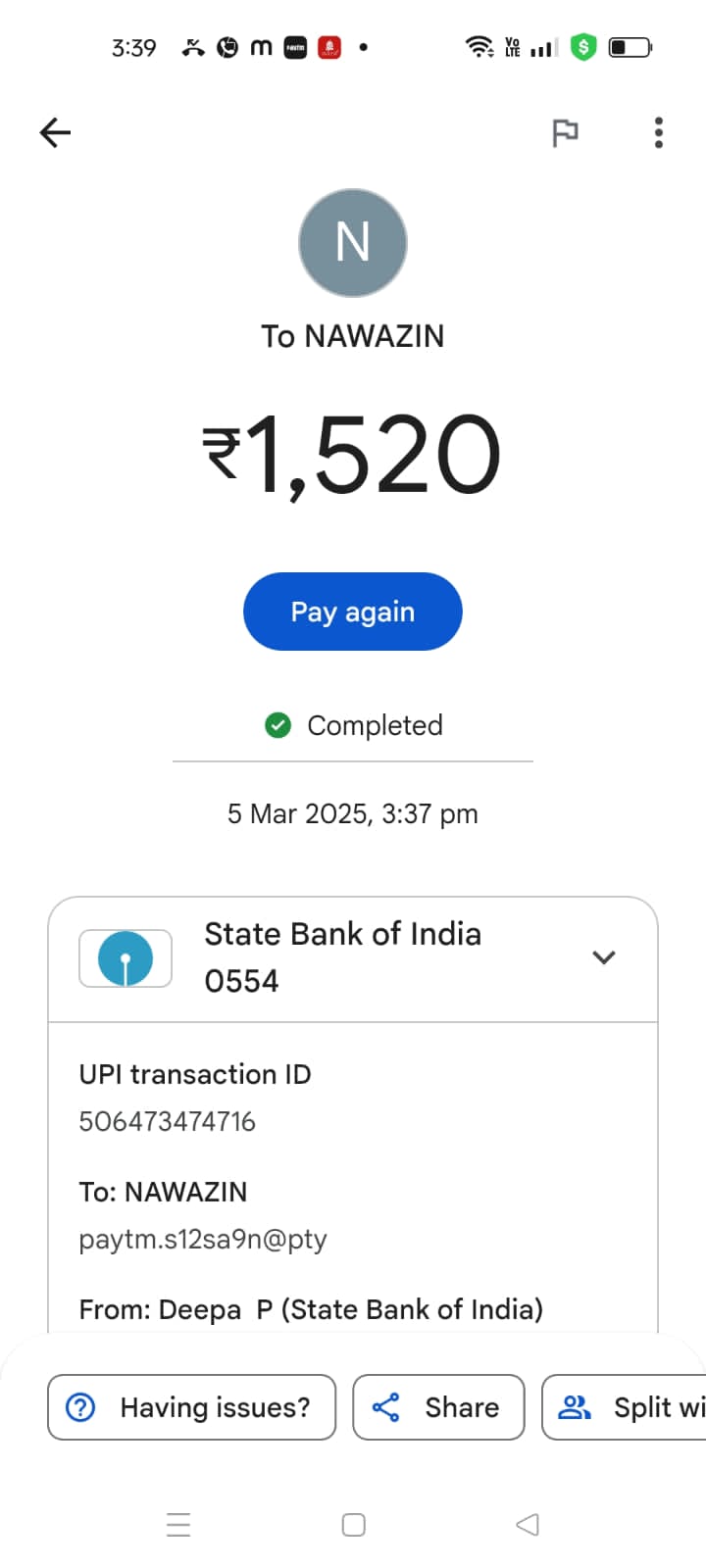Image resolution: width=706 pixels, height=1568 pixels.
Task: Tap the paytm.s12sa9n@pty UPI address
Action: pos(203,1239)
